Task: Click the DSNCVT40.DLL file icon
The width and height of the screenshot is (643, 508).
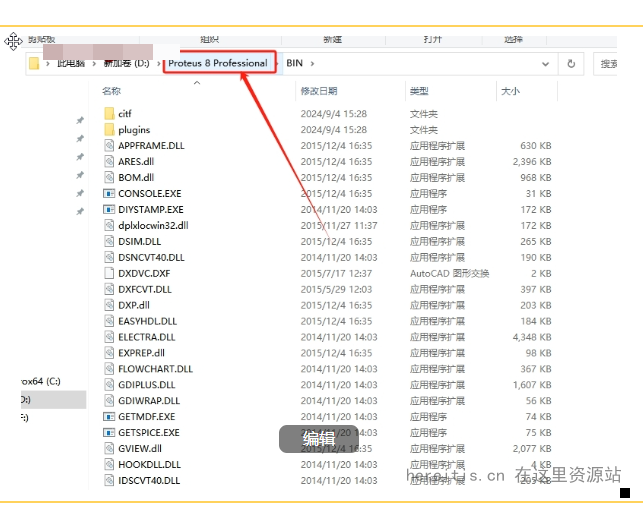Action: [109, 257]
